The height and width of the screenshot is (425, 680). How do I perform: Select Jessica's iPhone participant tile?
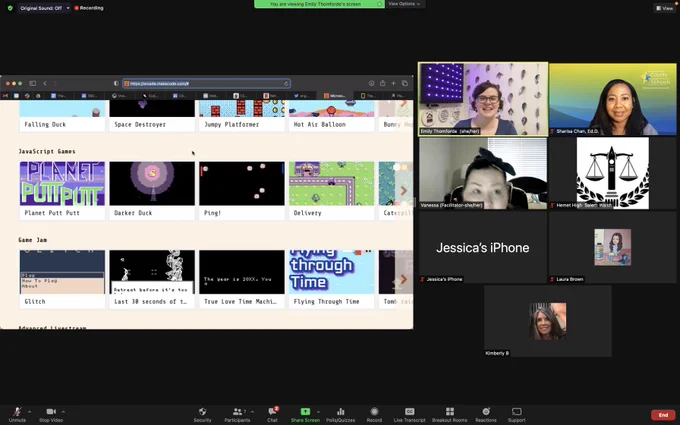(483, 247)
